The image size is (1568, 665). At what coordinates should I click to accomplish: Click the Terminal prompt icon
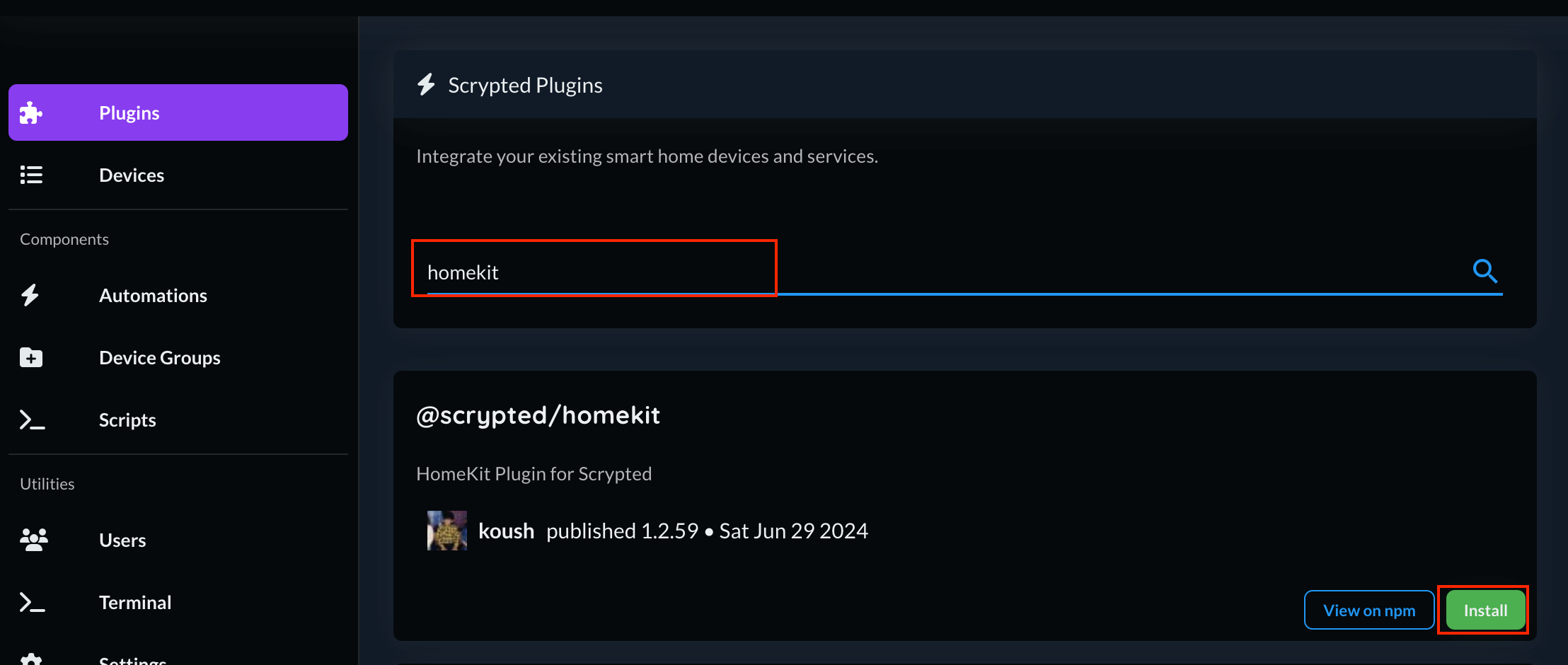pyautogui.click(x=32, y=603)
